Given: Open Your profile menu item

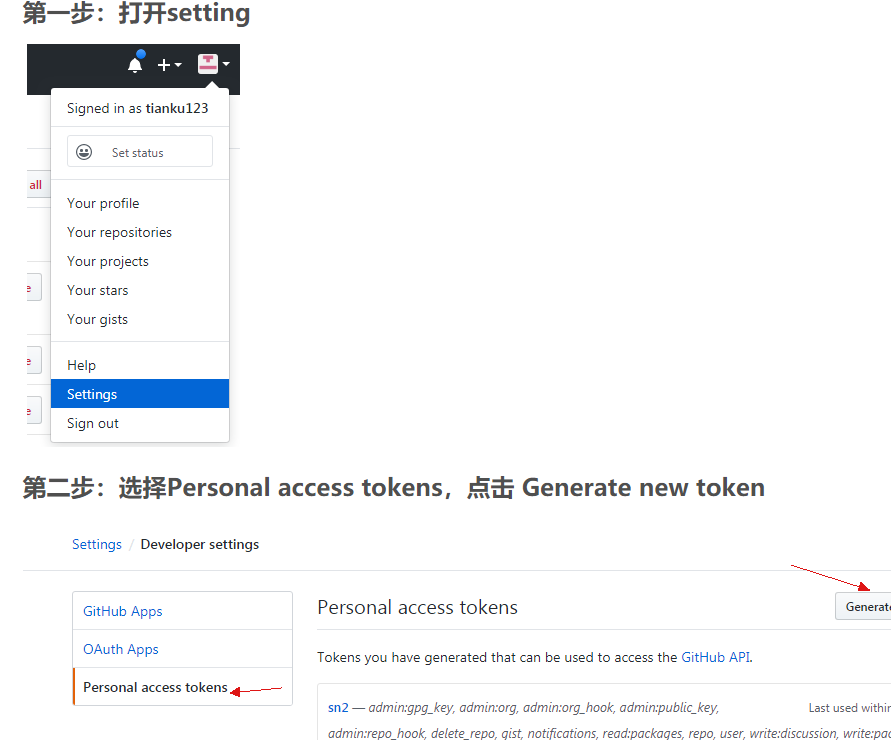Looking at the screenshot, I should point(103,203).
